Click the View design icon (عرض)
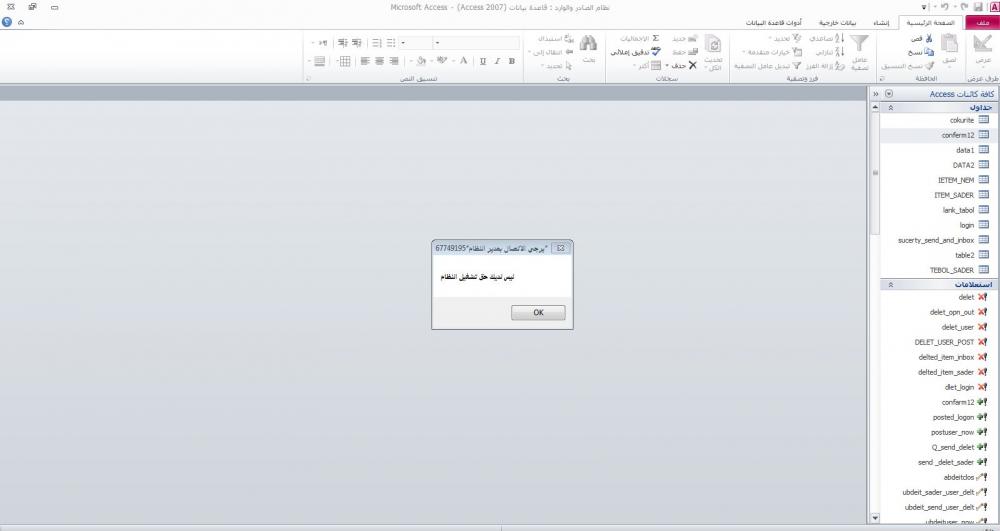The width and height of the screenshot is (1000, 531). [x=983, y=43]
